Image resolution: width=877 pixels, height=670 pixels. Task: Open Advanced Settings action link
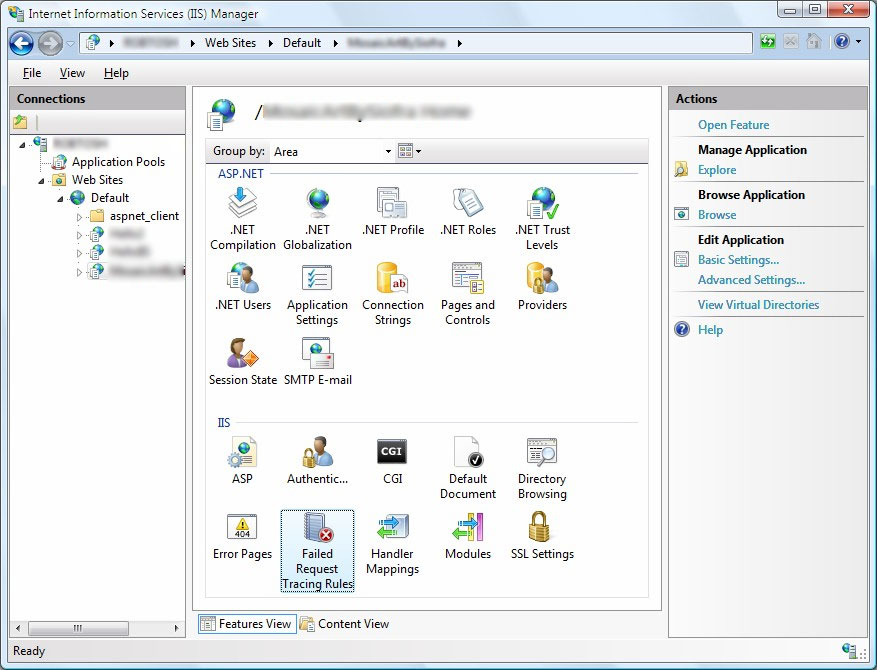click(x=751, y=280)
